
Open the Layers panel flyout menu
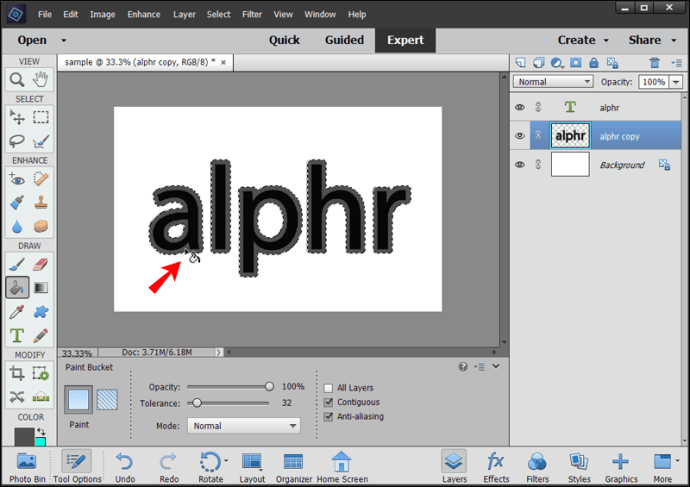coord(676,63)
